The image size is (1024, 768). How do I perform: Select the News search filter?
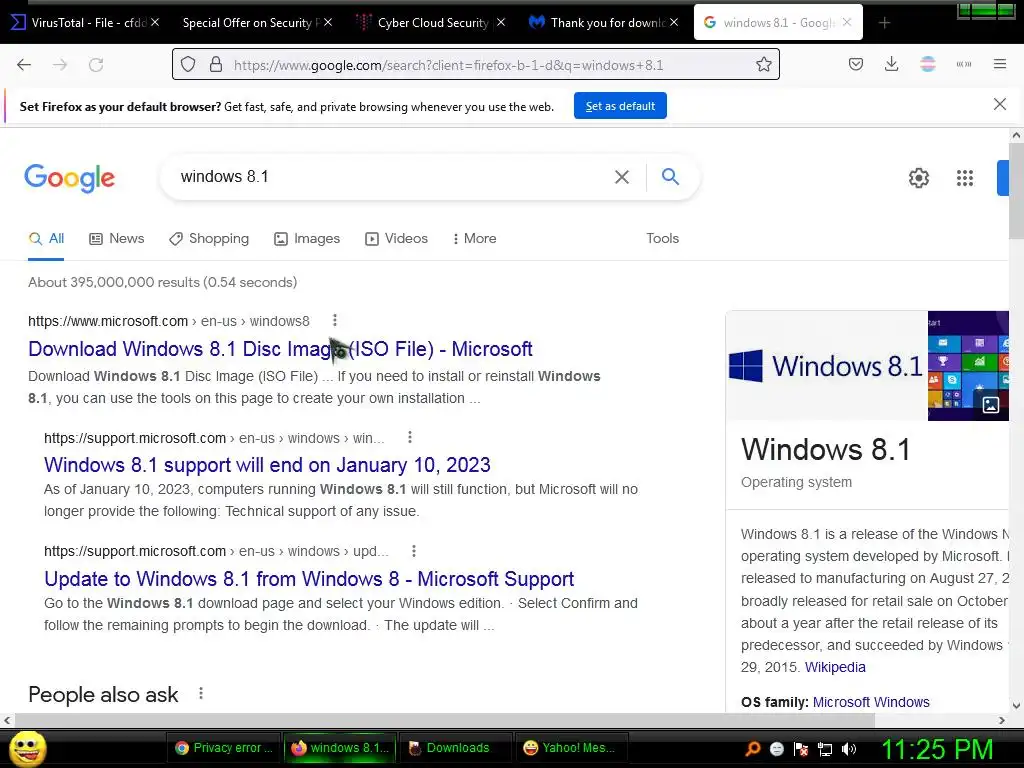tap(117, 238)
